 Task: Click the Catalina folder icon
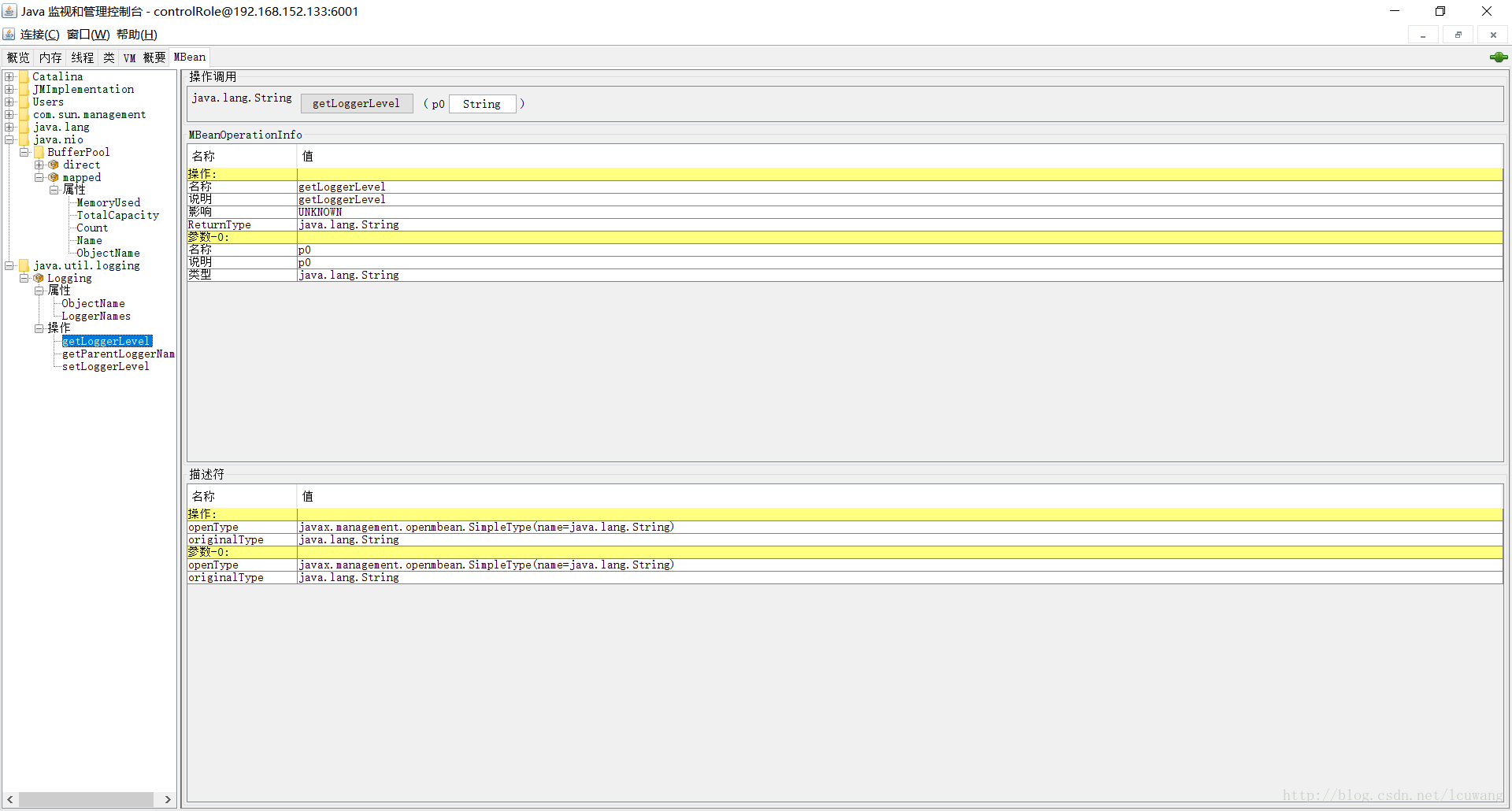point(24,76)
